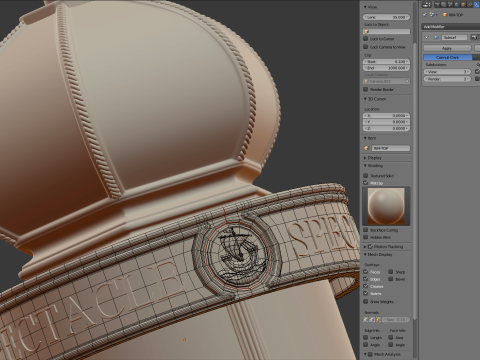Toggle Motion Tracking checkbox
This screenshot has height=360, width=480.
coord(370,247)
